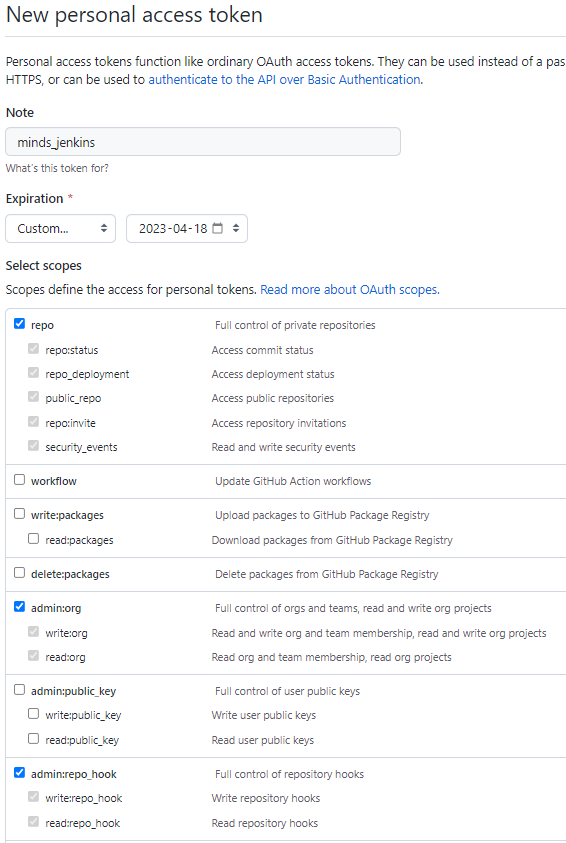
Task: Open the Custom... expiration dropdown
Action: pos(61,228)
